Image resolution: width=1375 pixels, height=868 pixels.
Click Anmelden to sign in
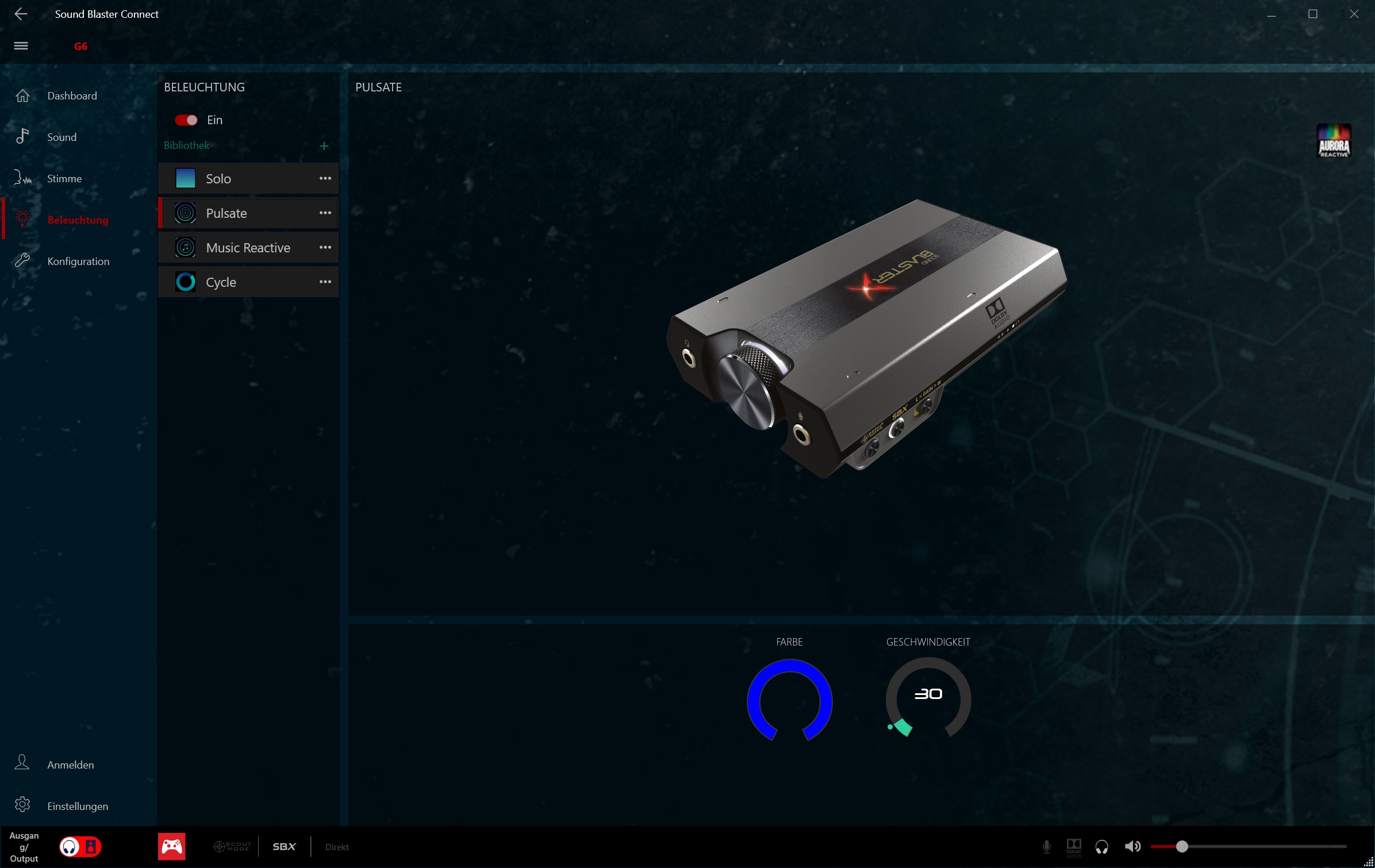tap(70, 765)
